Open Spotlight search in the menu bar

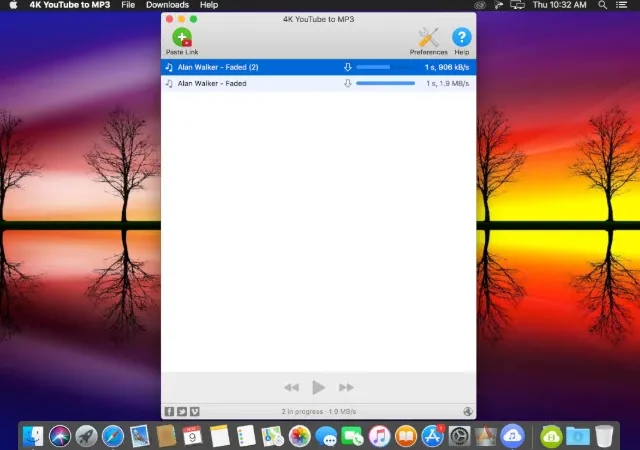tap(602, 5)
